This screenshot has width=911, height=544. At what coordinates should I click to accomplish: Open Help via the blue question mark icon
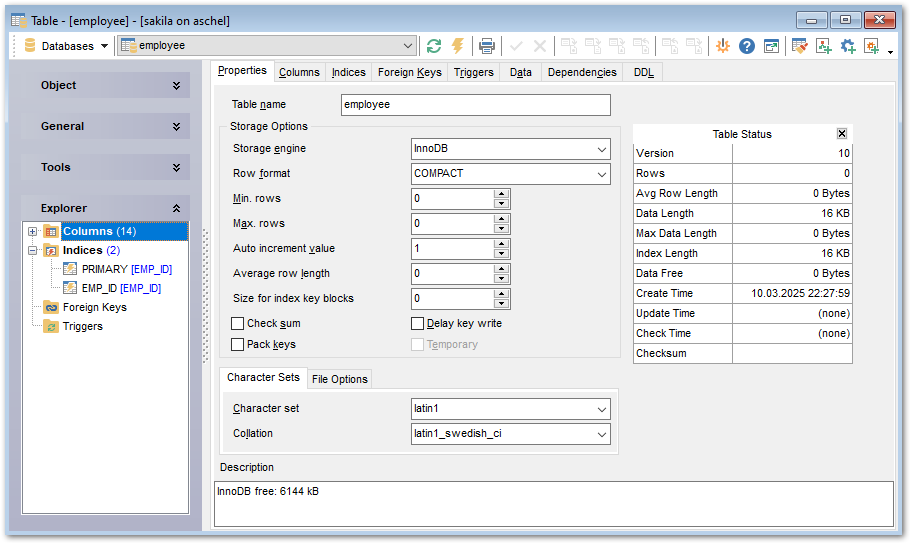(x=747, y=46)
